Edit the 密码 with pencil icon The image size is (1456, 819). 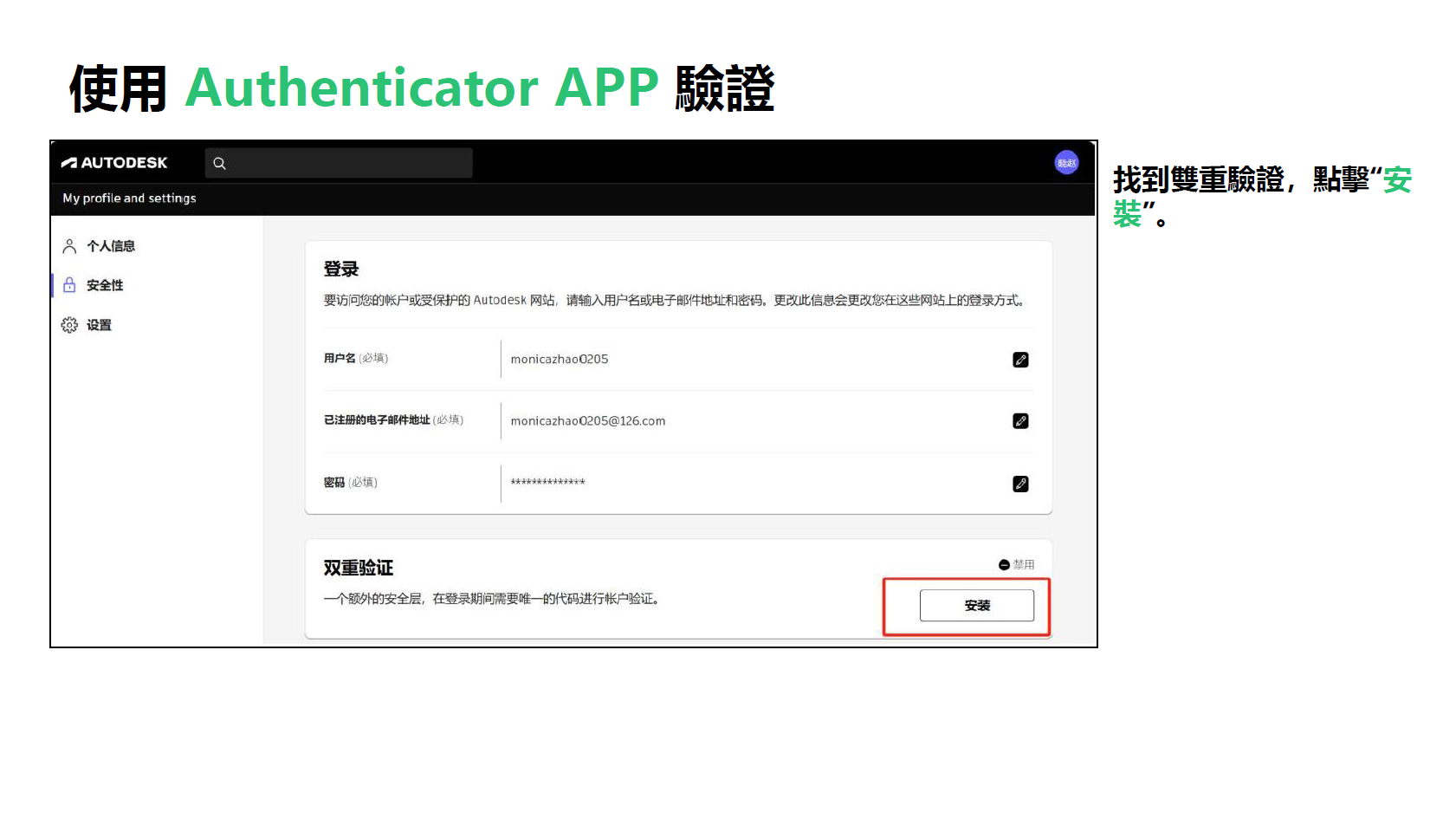[x=1020, y=484]
